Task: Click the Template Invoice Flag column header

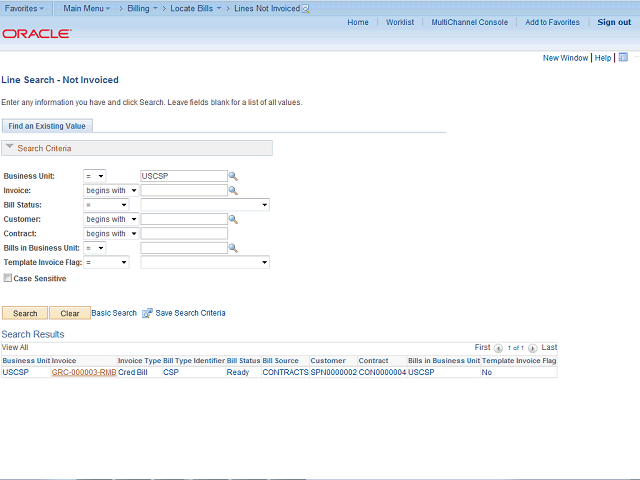Action: [x=519, y=361]
